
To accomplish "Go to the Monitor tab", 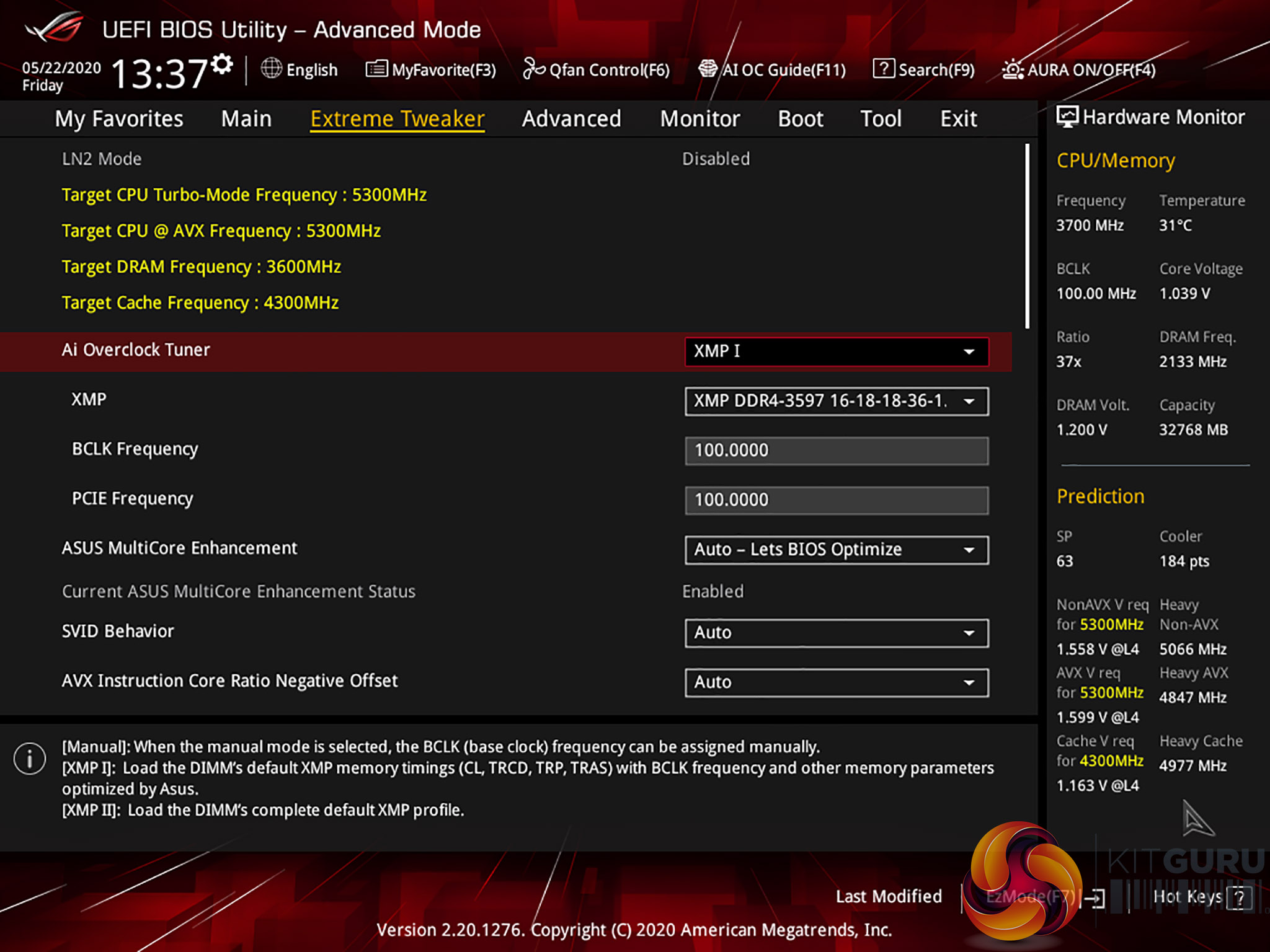I will coord(699,118).
